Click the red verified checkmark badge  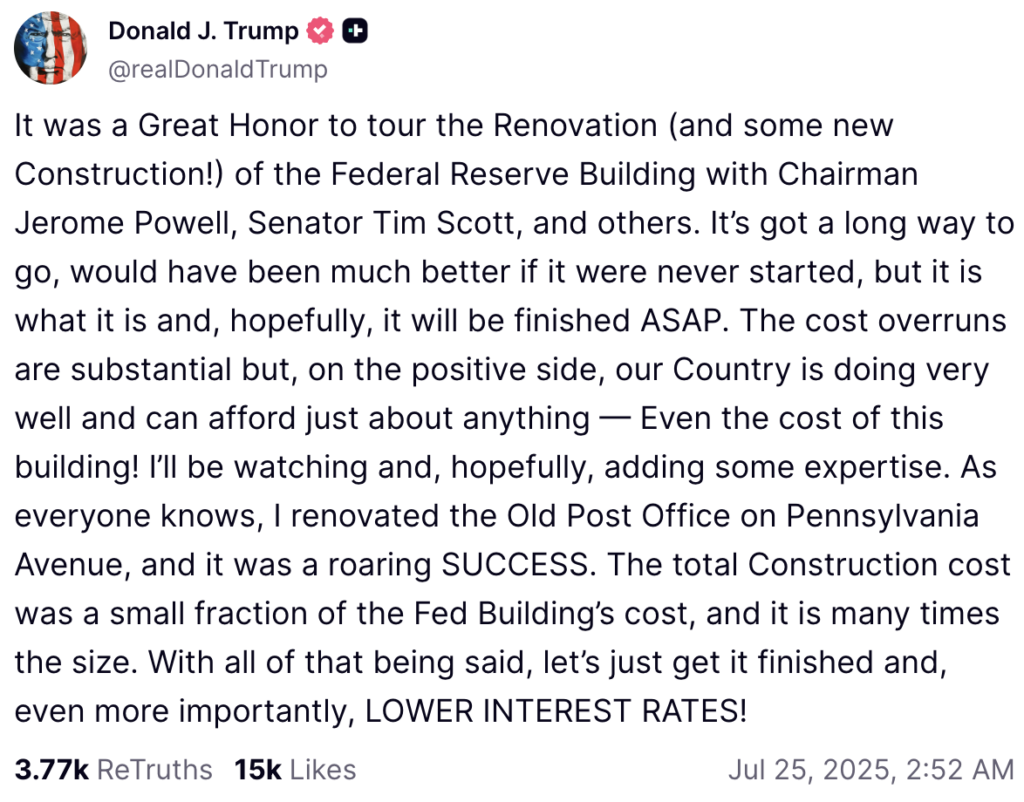(x=320, y=31)
